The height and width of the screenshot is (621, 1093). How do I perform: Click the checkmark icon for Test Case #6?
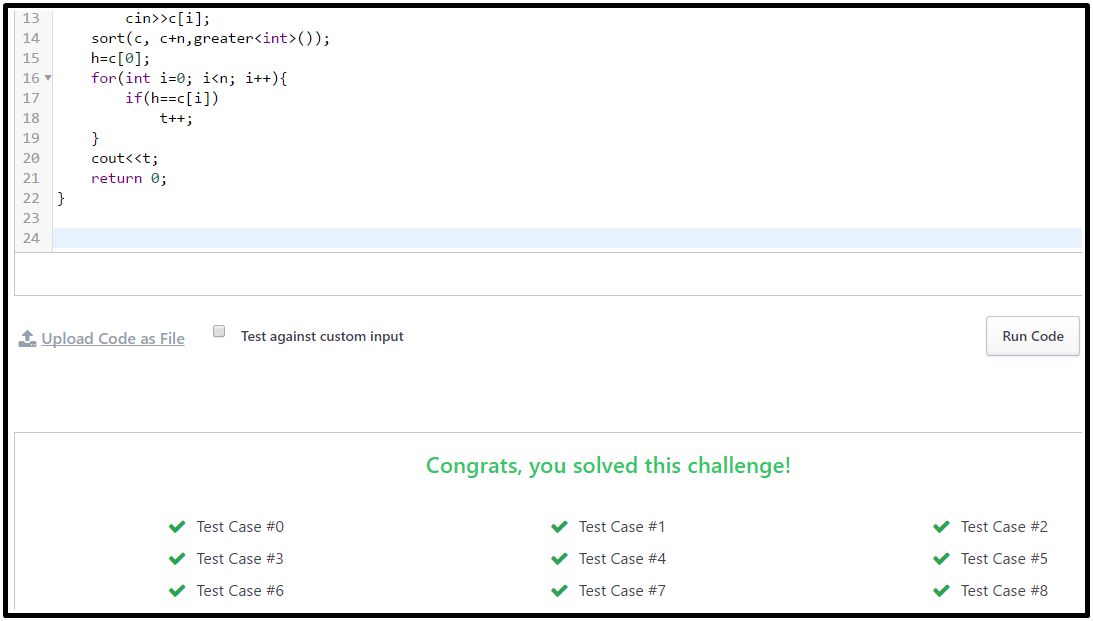pyautogui.click(x=177, y=590)
